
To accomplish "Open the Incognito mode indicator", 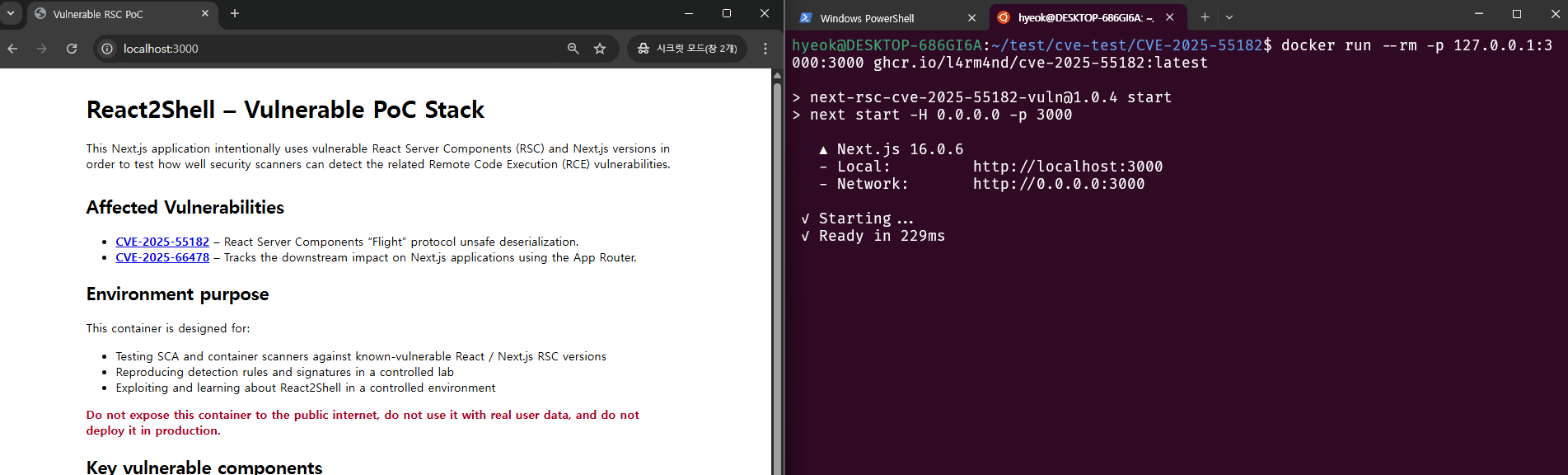I will click(687, 49).
